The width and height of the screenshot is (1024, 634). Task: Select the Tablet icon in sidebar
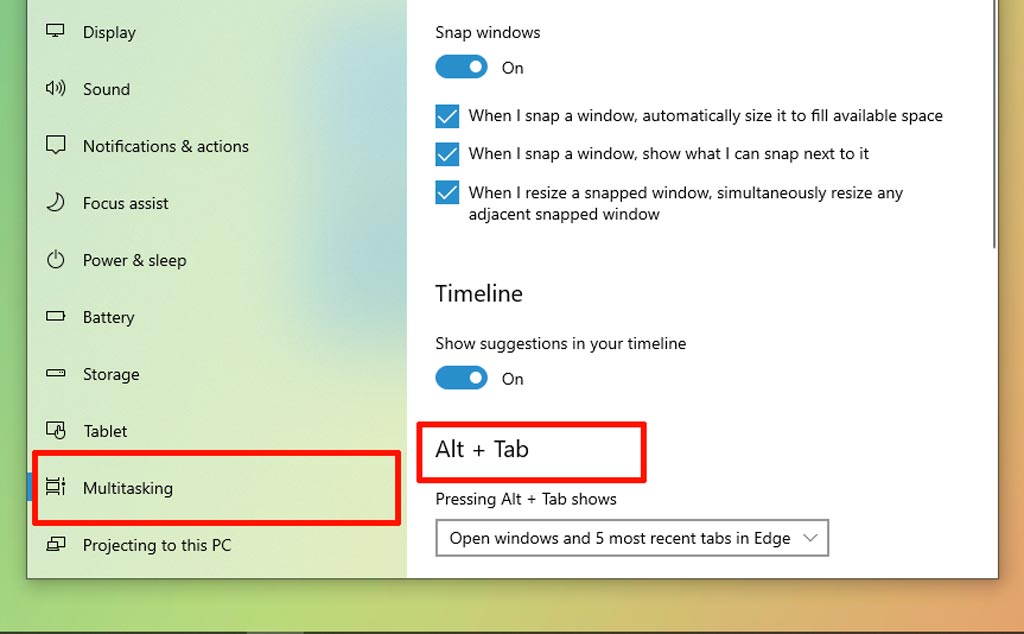(55, 431)
